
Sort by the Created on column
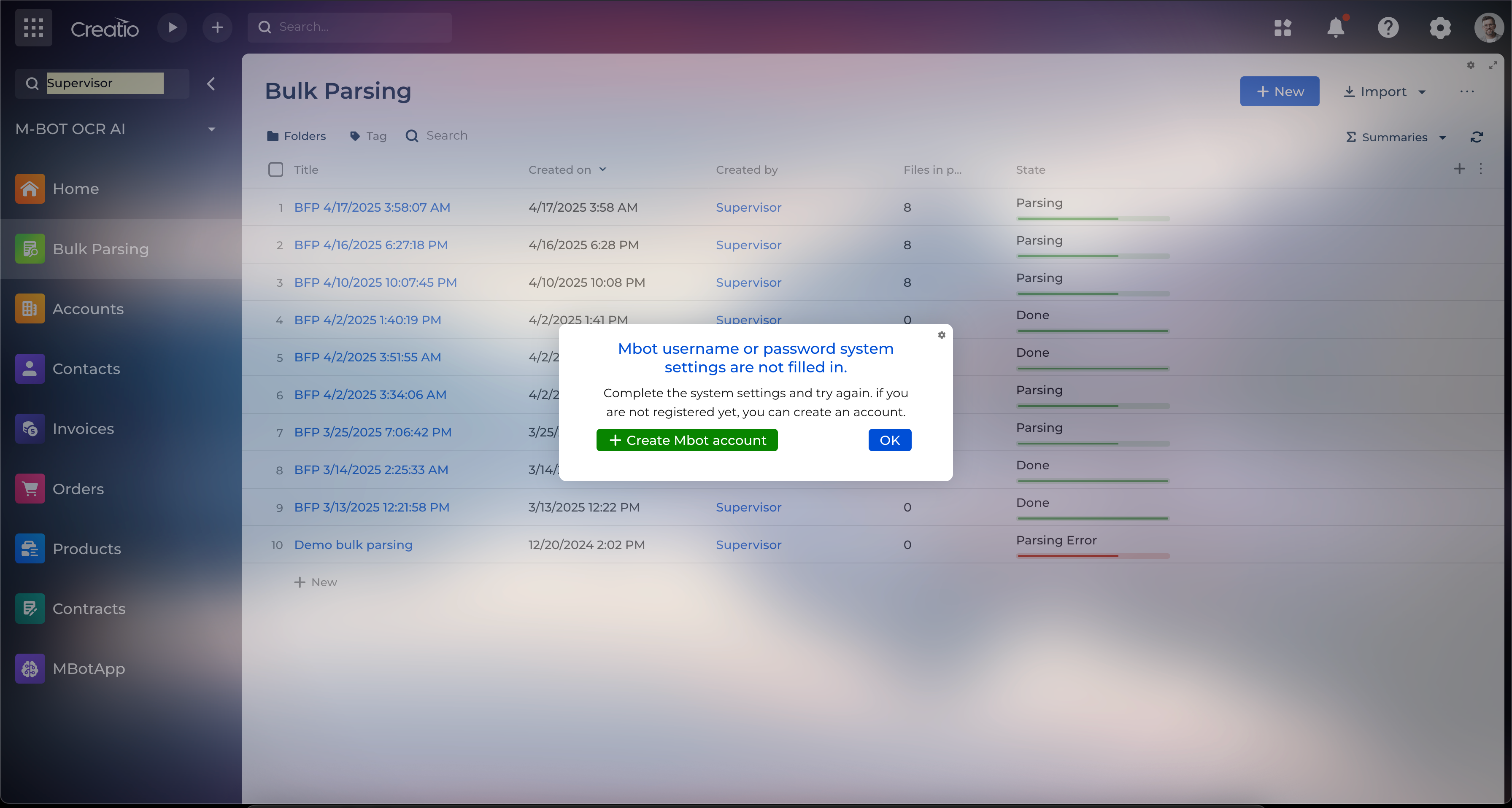(x=567, y=170)
